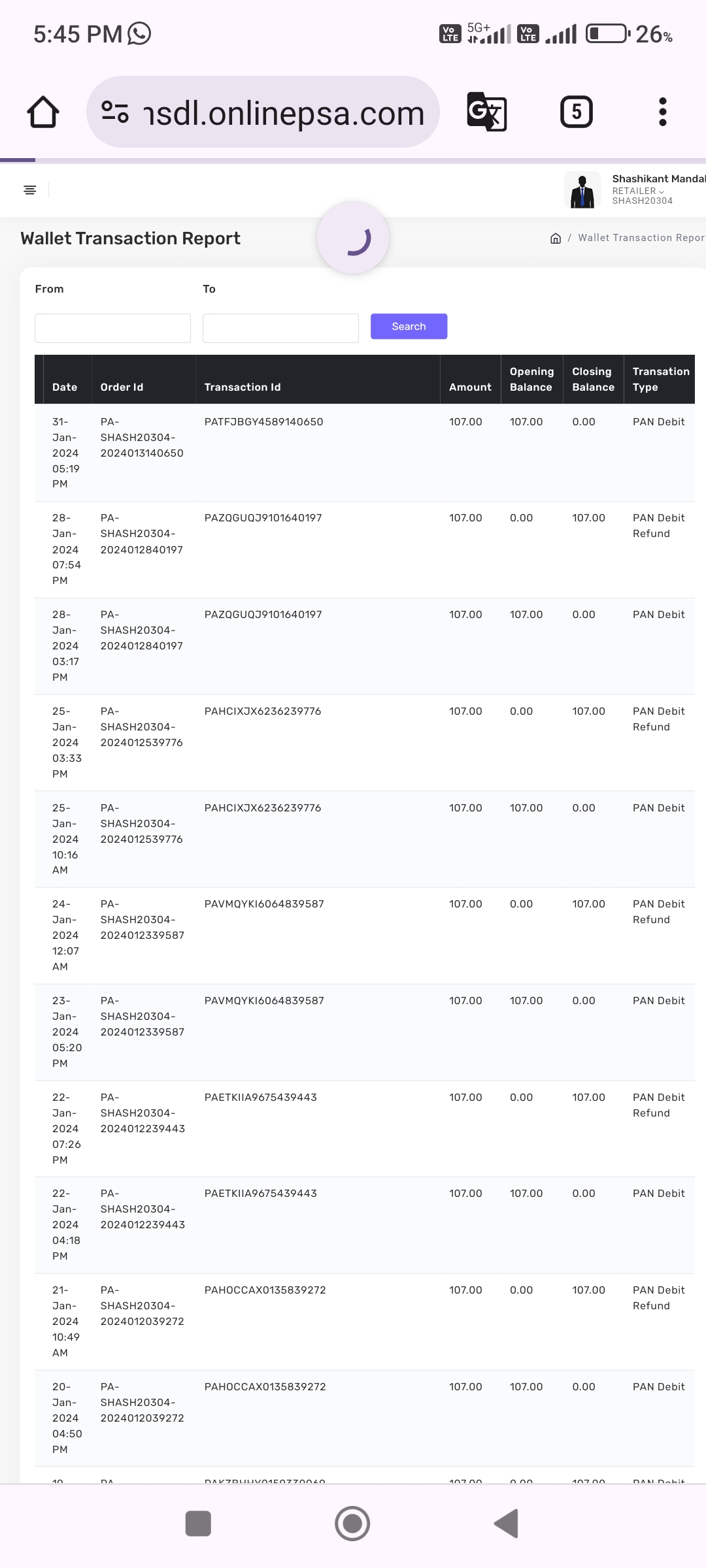Focus the To date input field
706x1568 pixels.
(280, 328)
